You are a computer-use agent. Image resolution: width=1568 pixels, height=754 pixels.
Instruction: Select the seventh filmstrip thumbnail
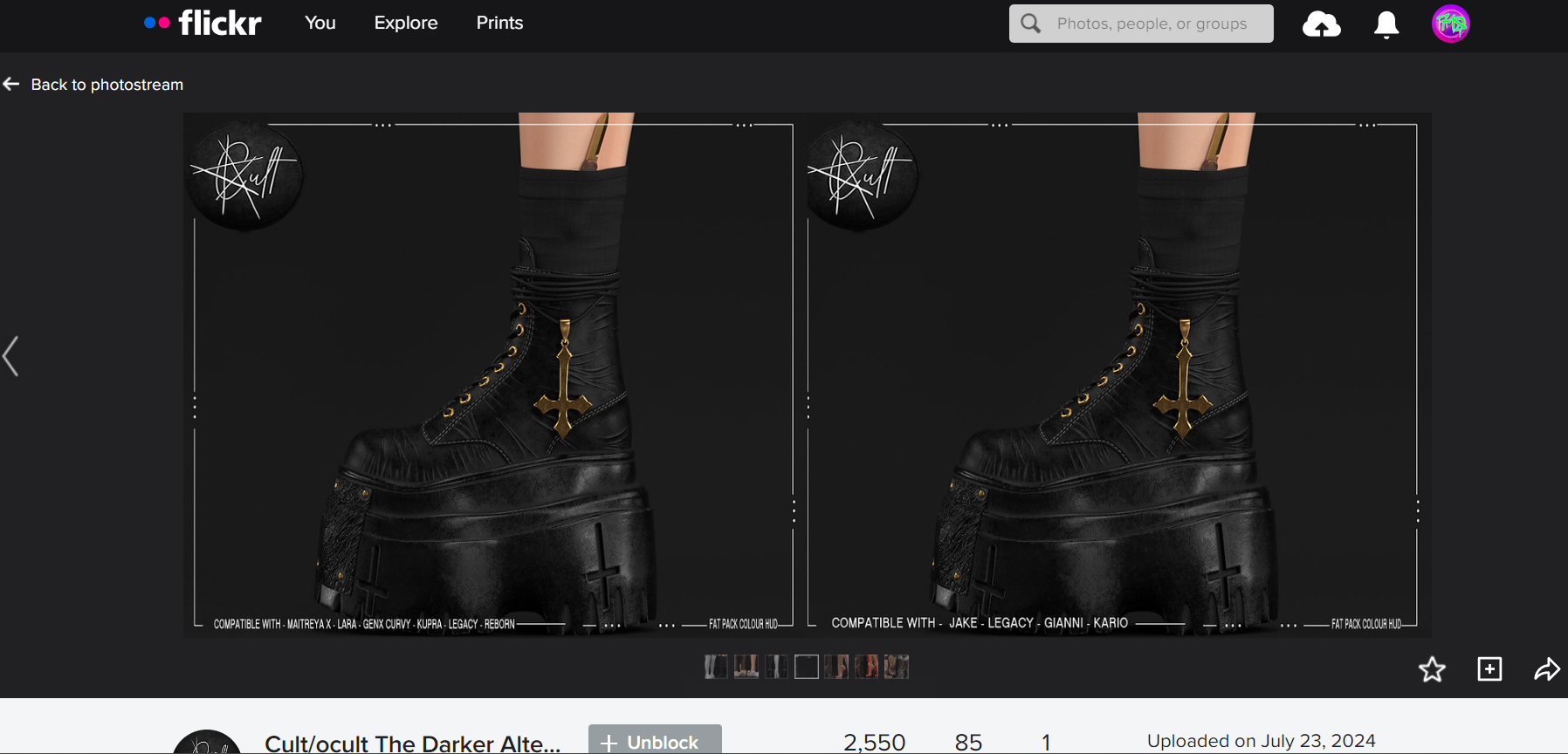897,667
